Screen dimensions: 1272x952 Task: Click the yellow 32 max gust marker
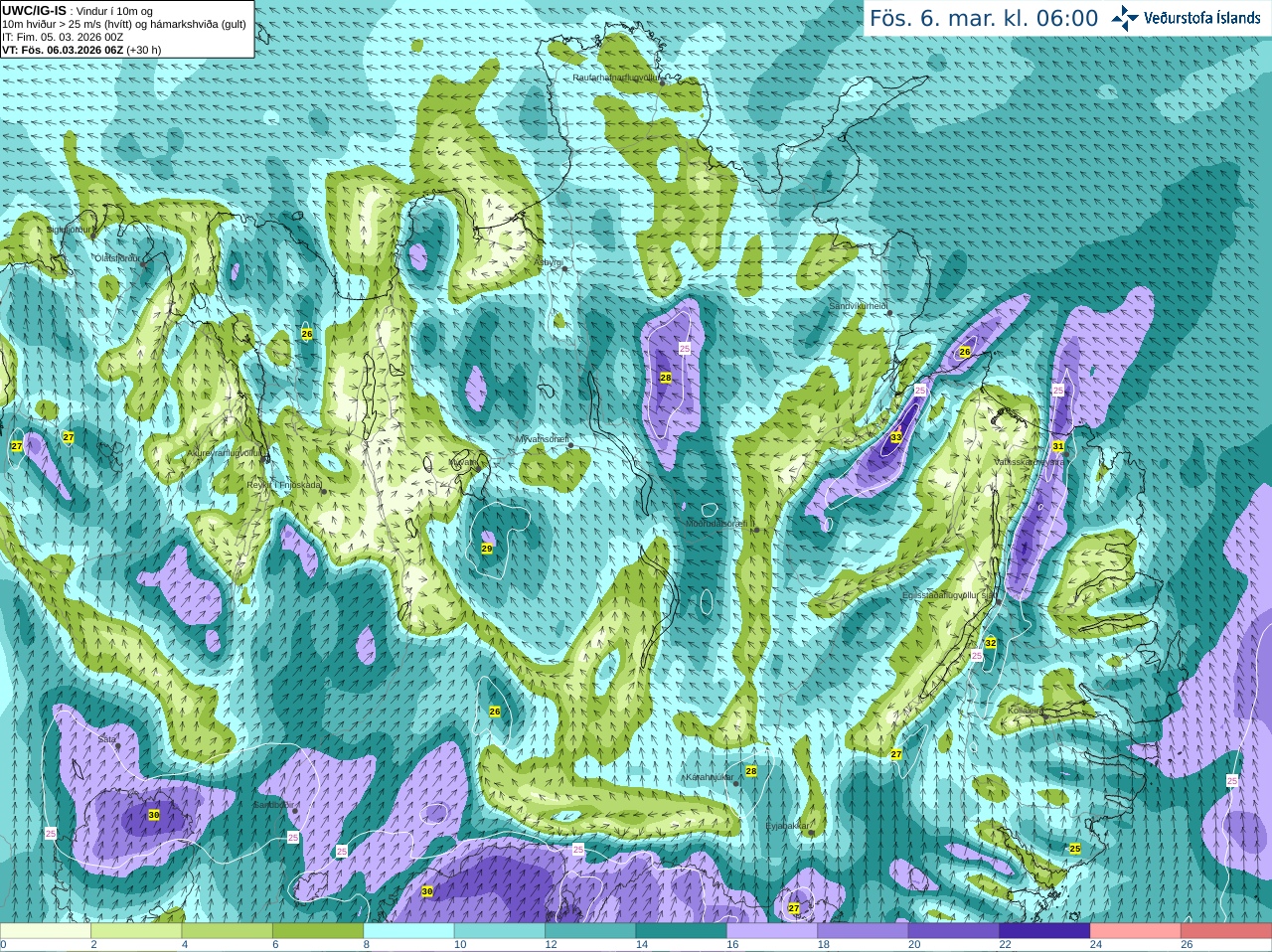click(x=990, y=643)
